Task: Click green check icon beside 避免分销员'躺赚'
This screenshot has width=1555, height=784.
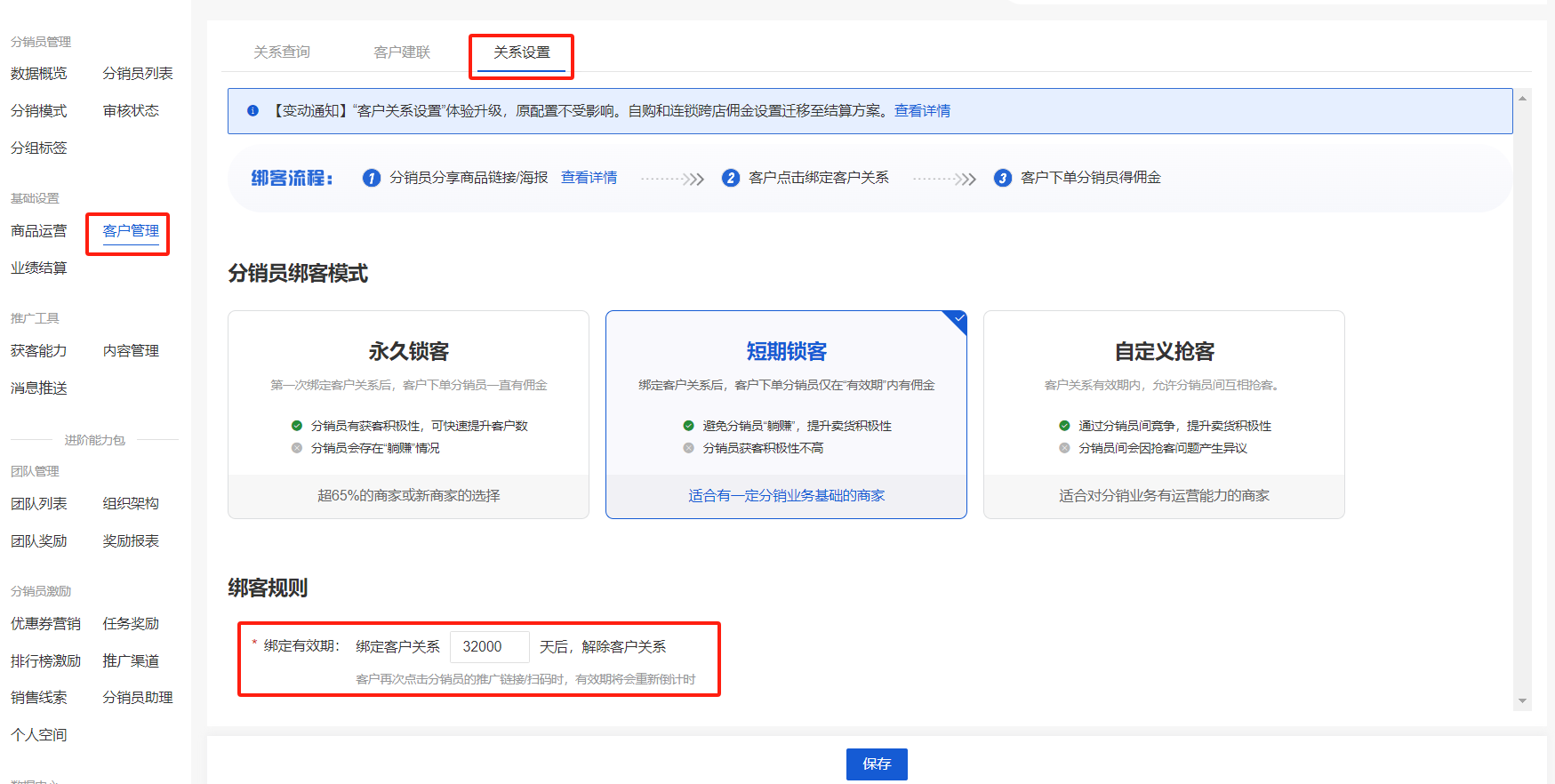Action: tap(688, 426)
